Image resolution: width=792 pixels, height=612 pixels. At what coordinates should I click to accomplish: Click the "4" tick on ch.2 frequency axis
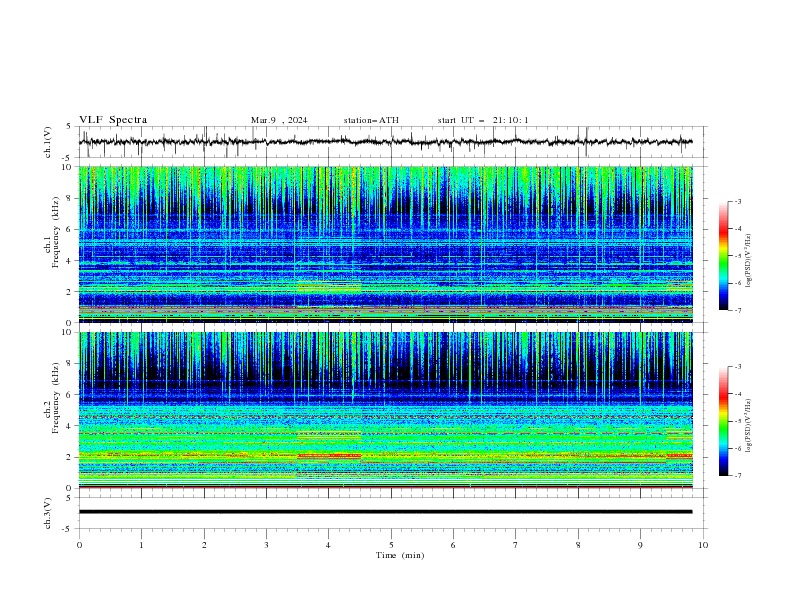[70, 426]
